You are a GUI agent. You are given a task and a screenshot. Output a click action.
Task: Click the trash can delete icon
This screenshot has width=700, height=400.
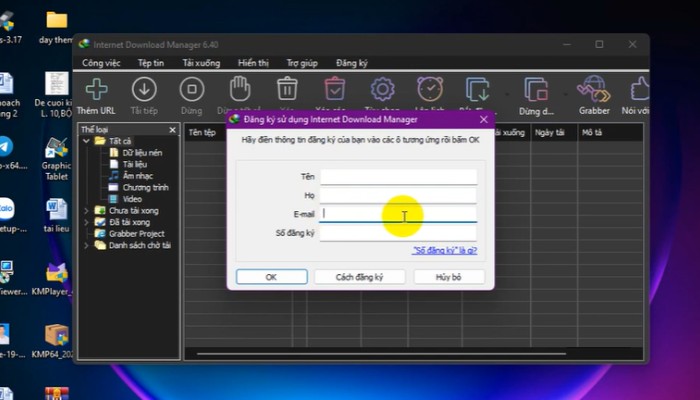pyautogui.click(x=287, y=88)
